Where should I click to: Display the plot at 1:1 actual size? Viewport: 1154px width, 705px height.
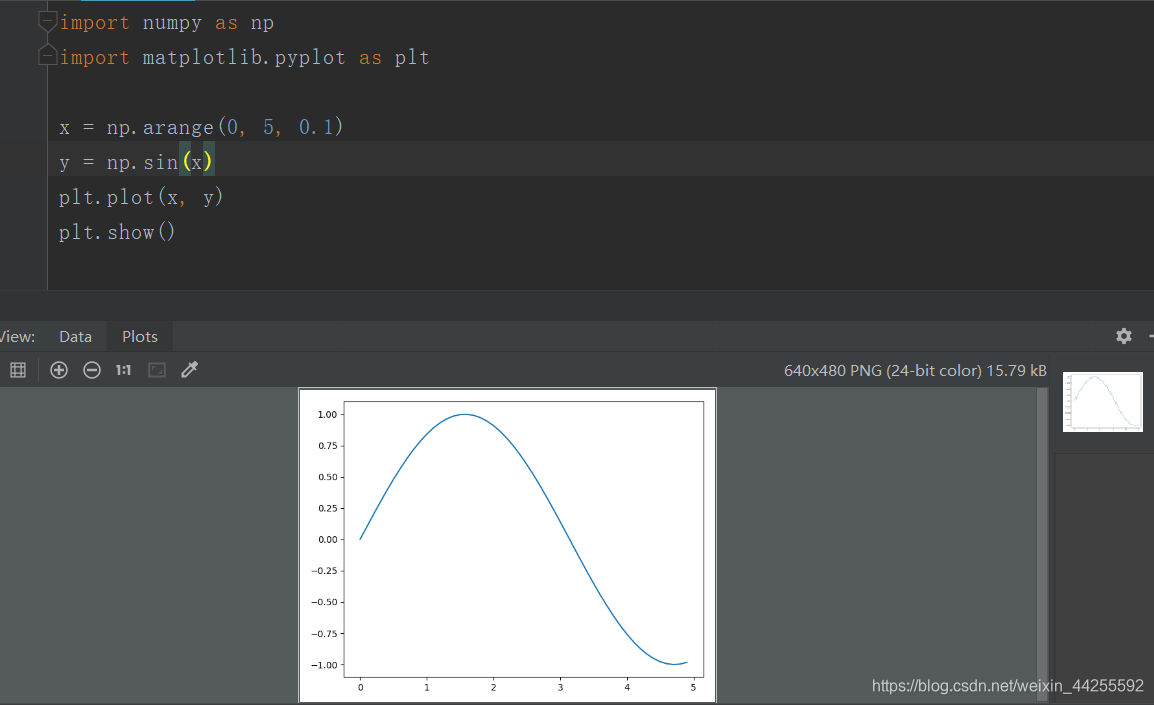(x=122, y=370)
